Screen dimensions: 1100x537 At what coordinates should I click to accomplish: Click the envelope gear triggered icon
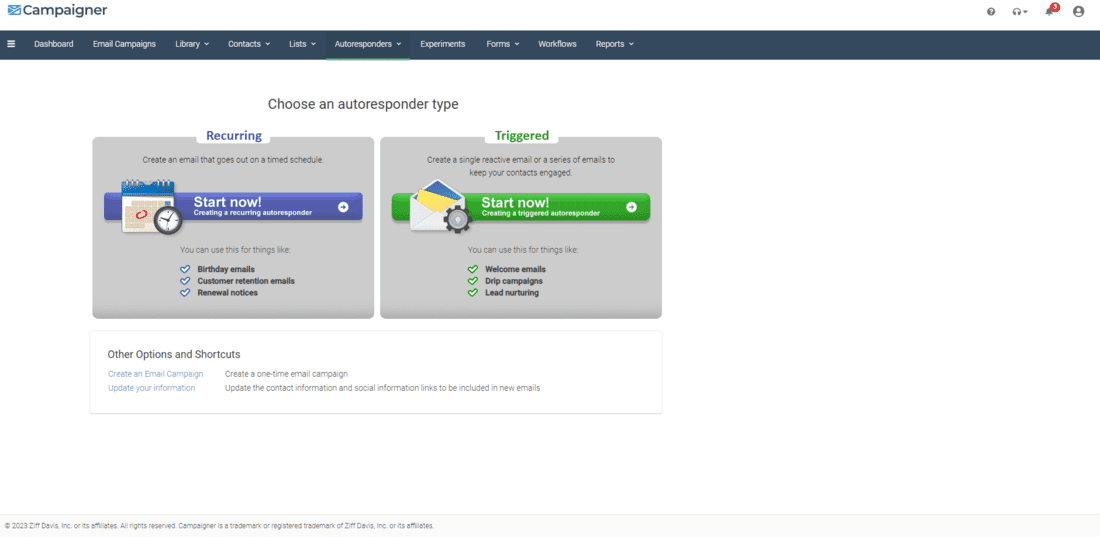coord(437,207)
